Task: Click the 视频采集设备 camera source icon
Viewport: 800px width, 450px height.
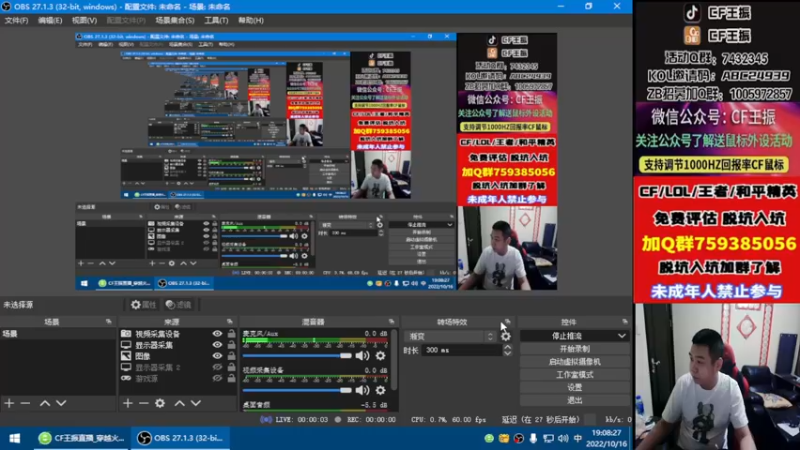Action: click(x=126, y=334)
